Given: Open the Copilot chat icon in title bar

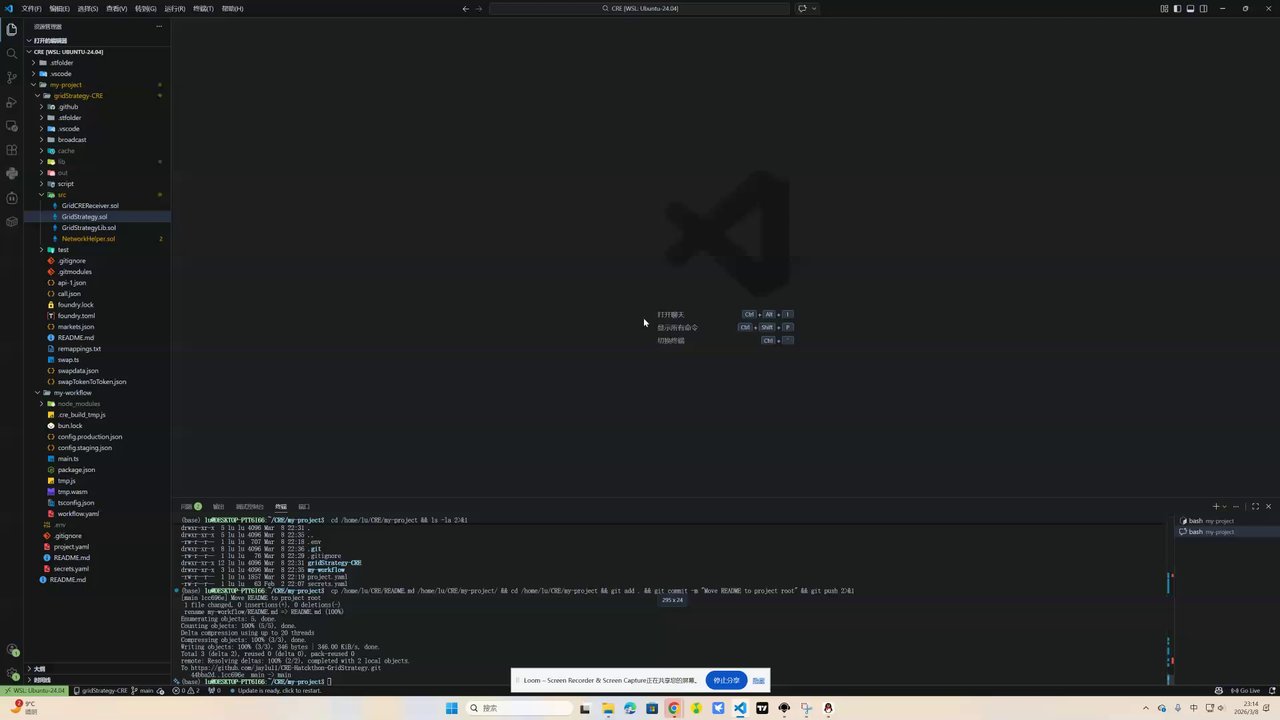Looking at the screenshot, I should coord(802,8).
